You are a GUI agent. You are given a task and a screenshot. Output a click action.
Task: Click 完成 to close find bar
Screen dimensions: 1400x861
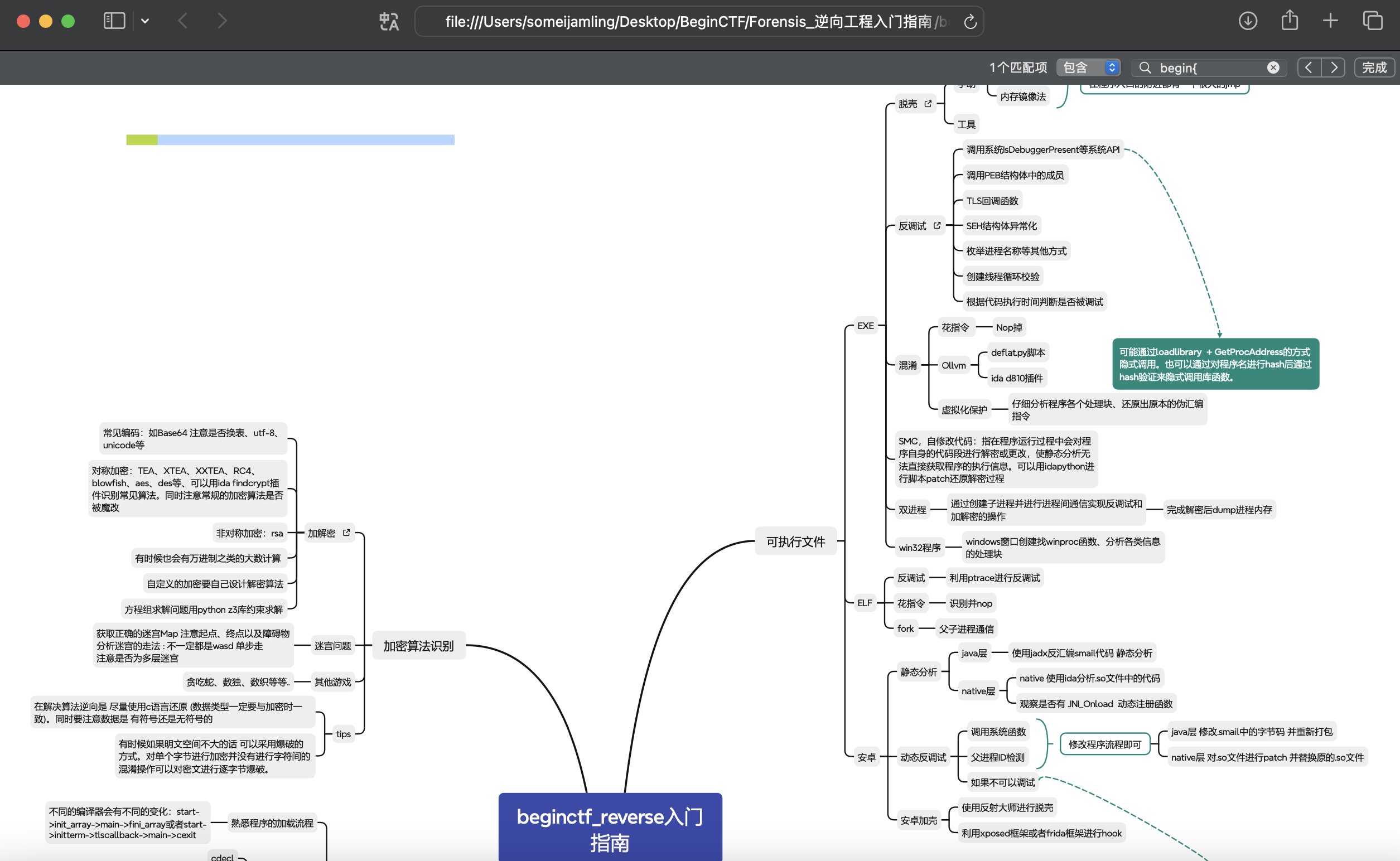(1374, 67)
